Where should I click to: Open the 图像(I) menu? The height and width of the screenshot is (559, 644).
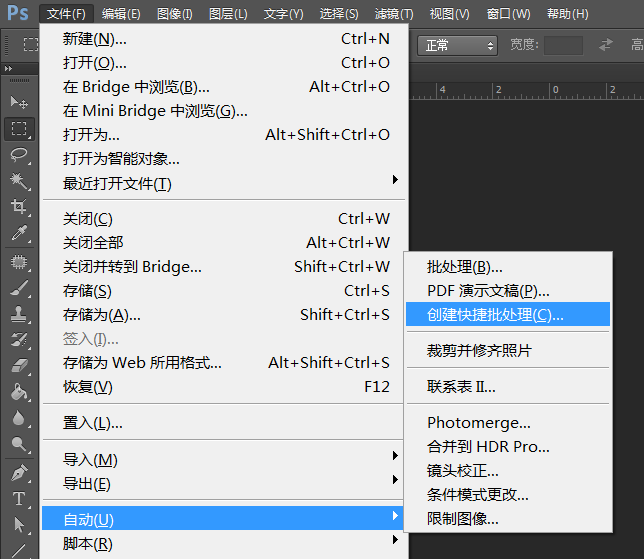(175, 14)
